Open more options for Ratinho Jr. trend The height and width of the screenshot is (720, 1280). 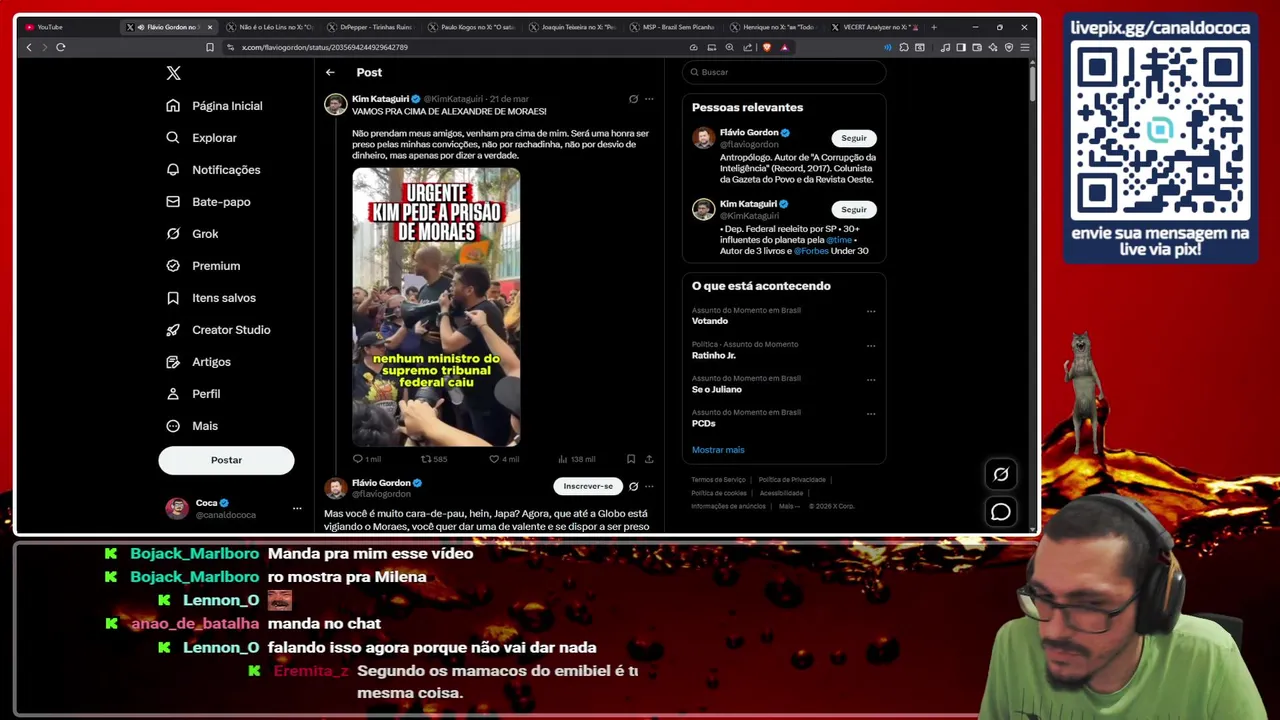point(871,345)
